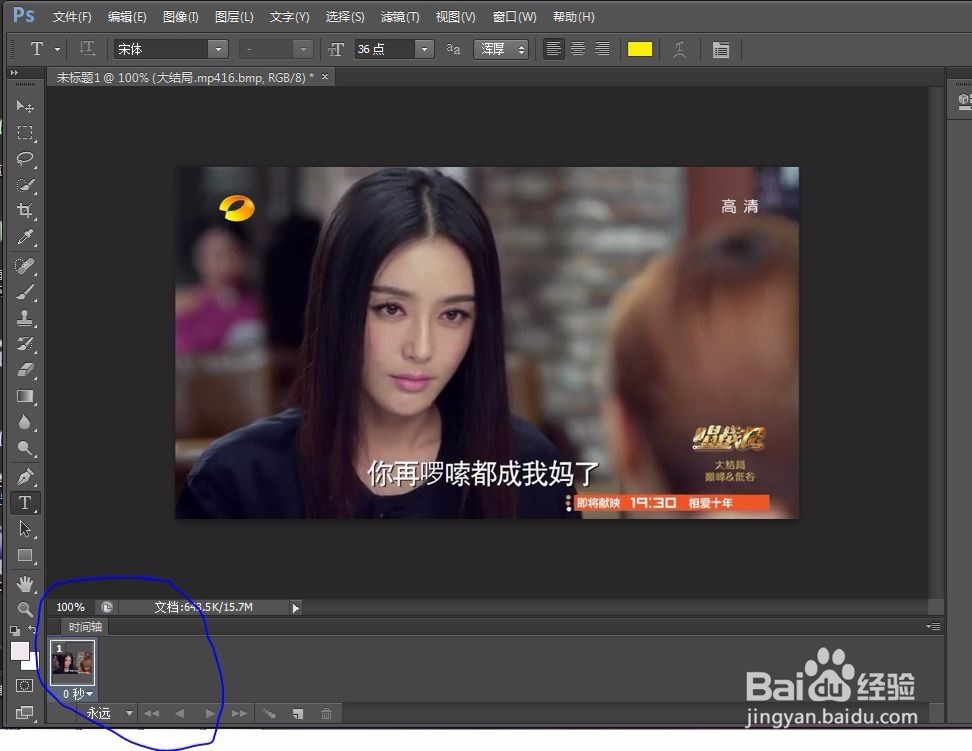This screenshot has width=972, height=751.
Task: Open the 视图(V) menu
Action: click(456, 17)
